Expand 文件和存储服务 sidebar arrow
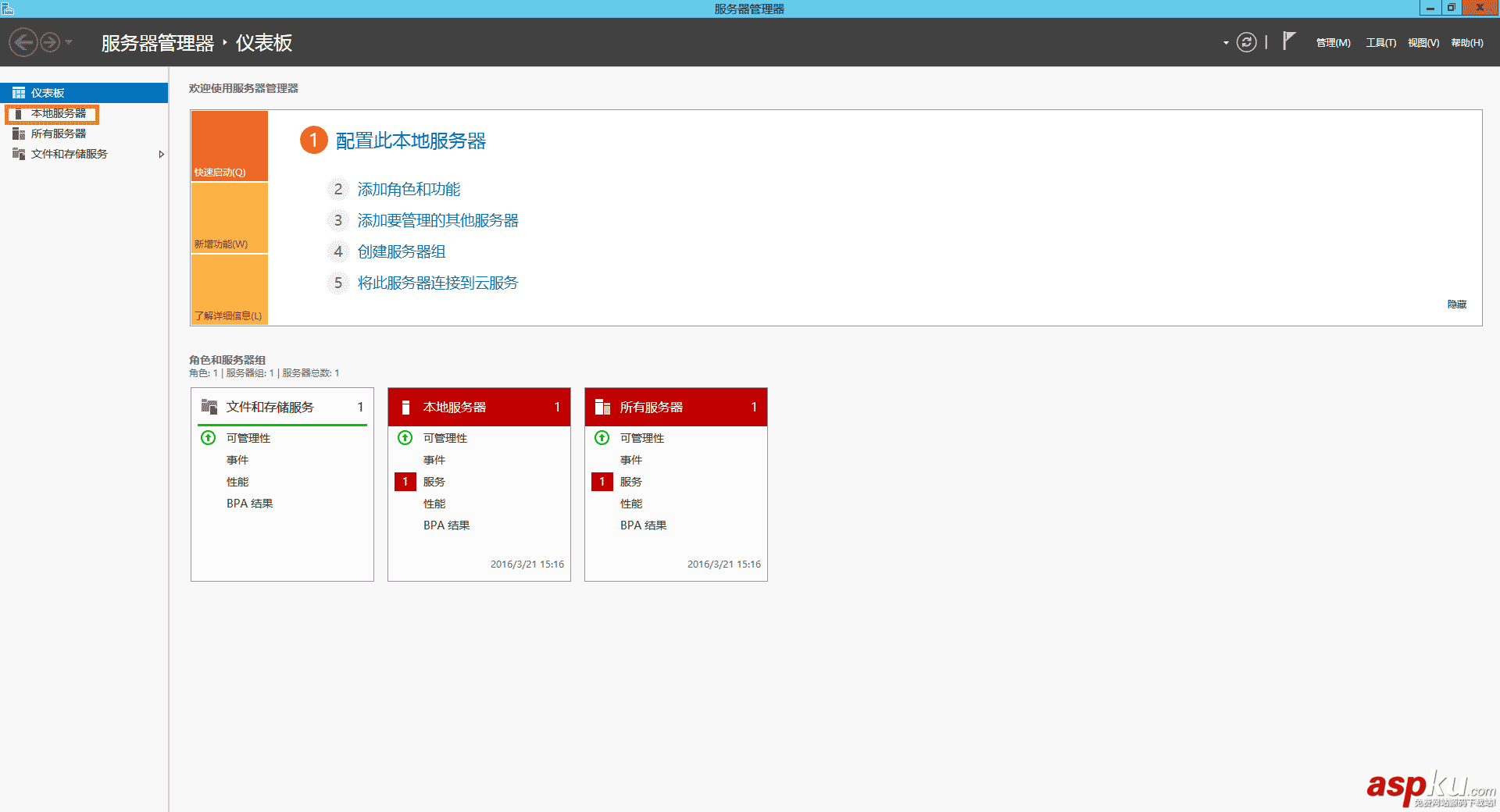 [x=161, y=155]
